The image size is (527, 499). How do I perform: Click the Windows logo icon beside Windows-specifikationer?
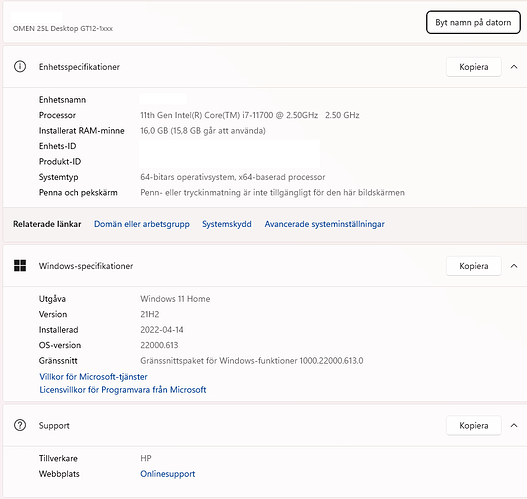click(x=20, y=266)
